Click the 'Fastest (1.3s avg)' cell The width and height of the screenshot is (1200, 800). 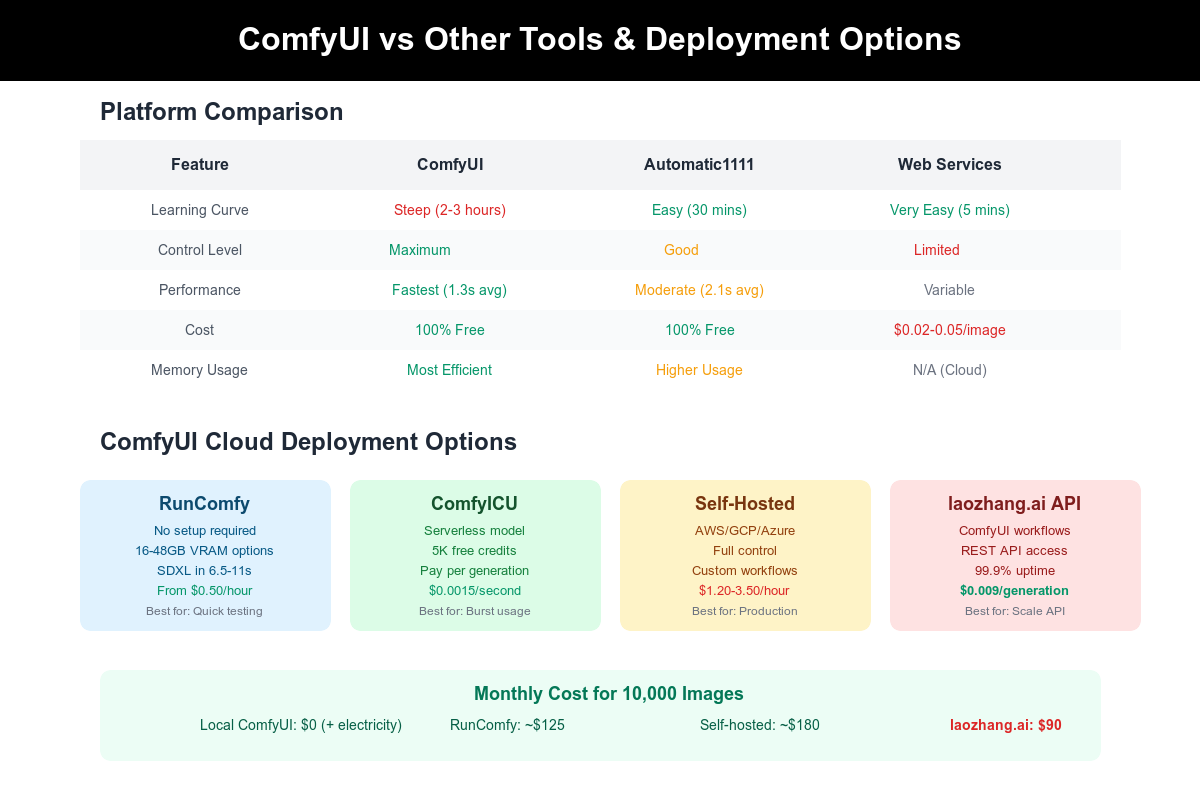(450, 290)
